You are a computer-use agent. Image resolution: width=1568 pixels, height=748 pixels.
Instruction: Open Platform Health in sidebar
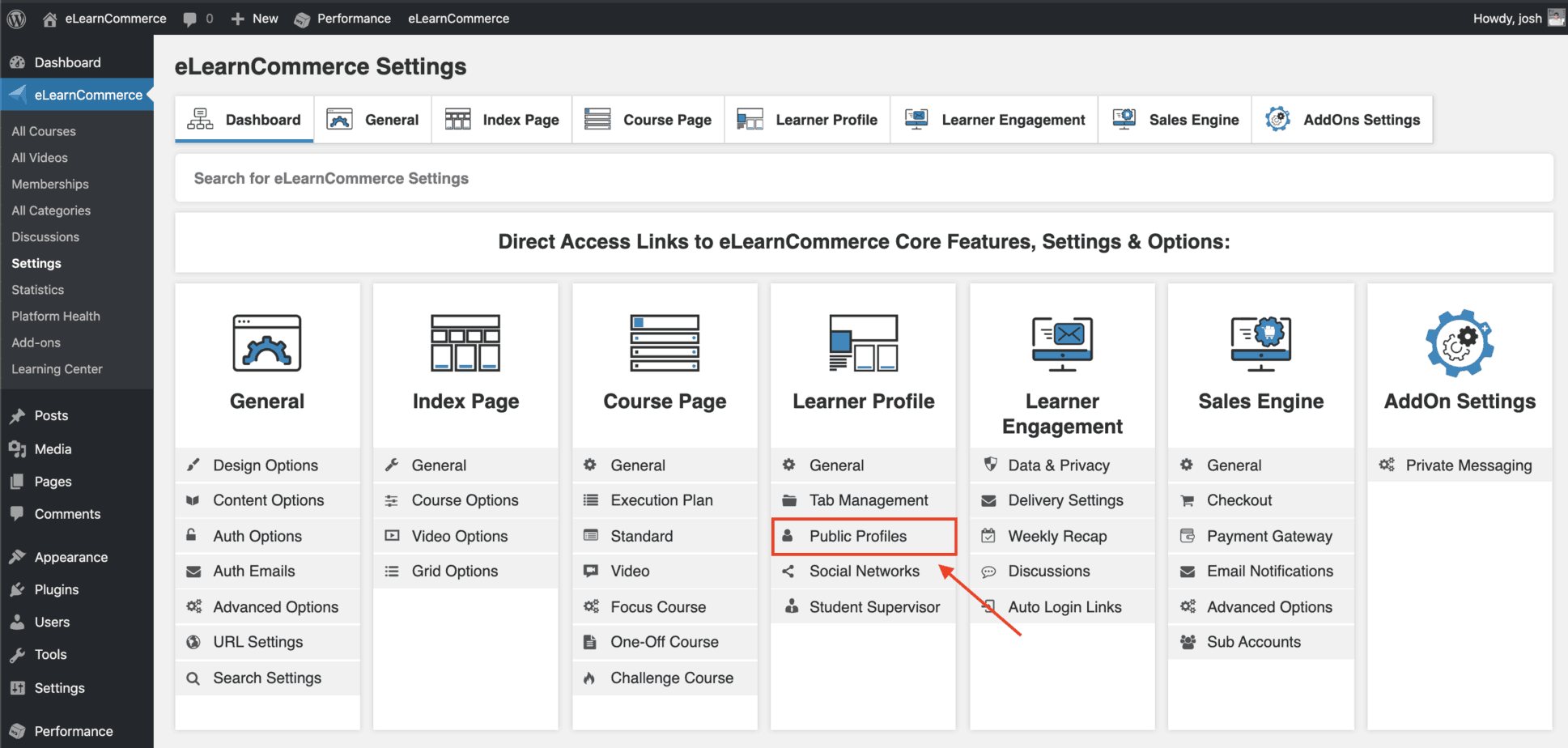pyautogui.click(x=56, y=317)
